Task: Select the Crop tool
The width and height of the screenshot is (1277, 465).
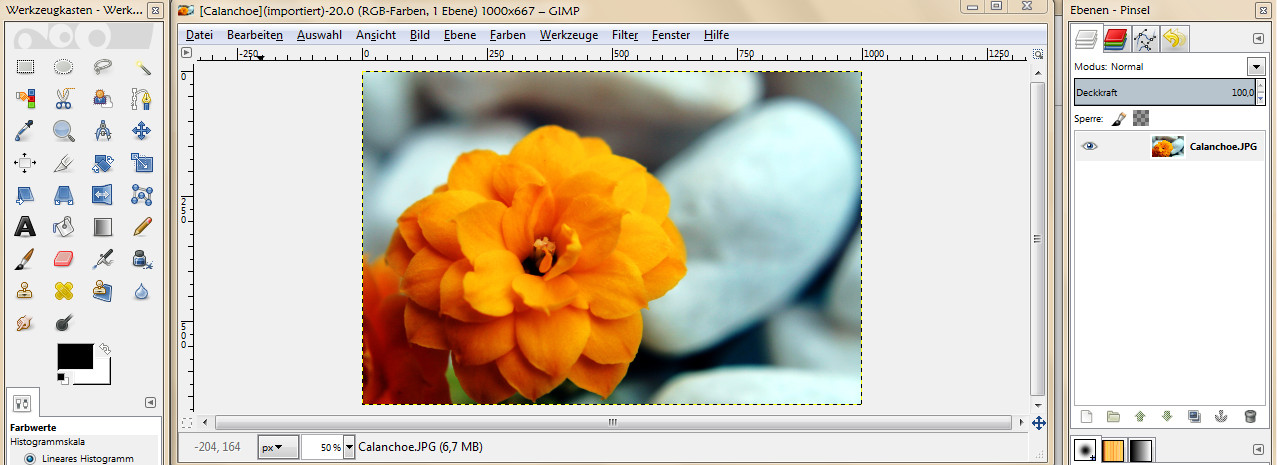Action: coord(64,163)
